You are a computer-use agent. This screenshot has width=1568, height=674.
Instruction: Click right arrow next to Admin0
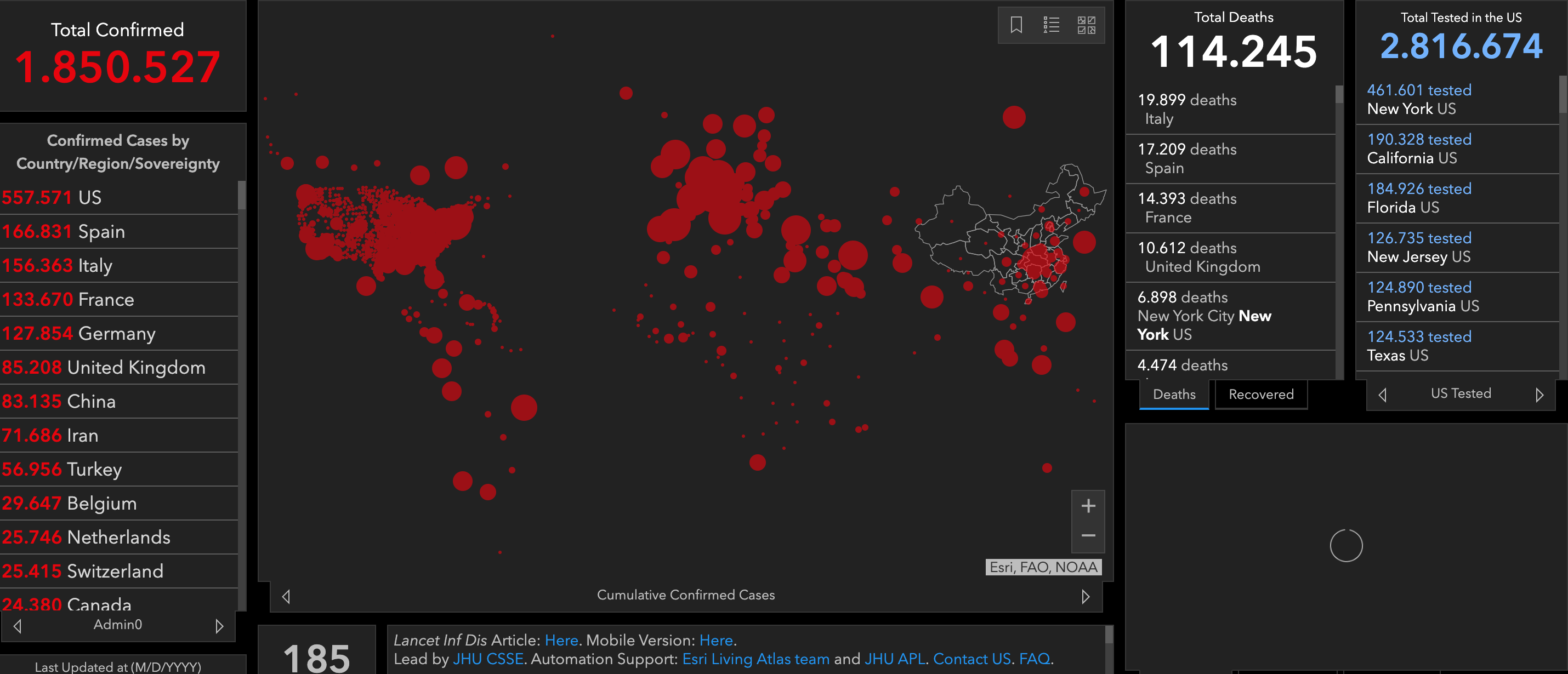pos(220,626)
